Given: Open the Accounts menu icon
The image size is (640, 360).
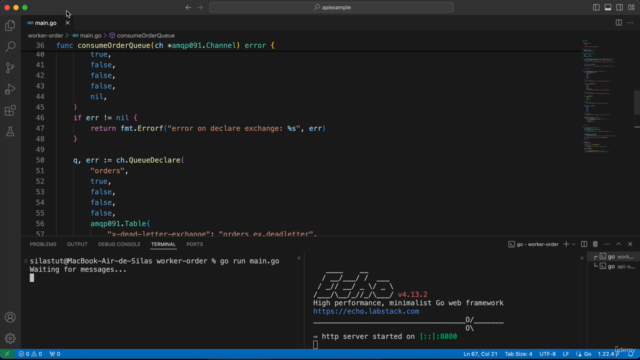Looking at the screenshot, I should (x=10, y=317).
